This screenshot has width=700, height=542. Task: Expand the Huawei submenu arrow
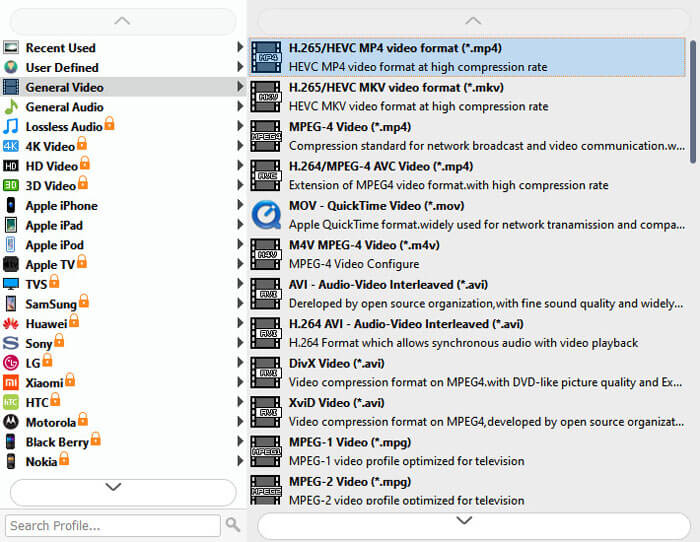point(240,323)
